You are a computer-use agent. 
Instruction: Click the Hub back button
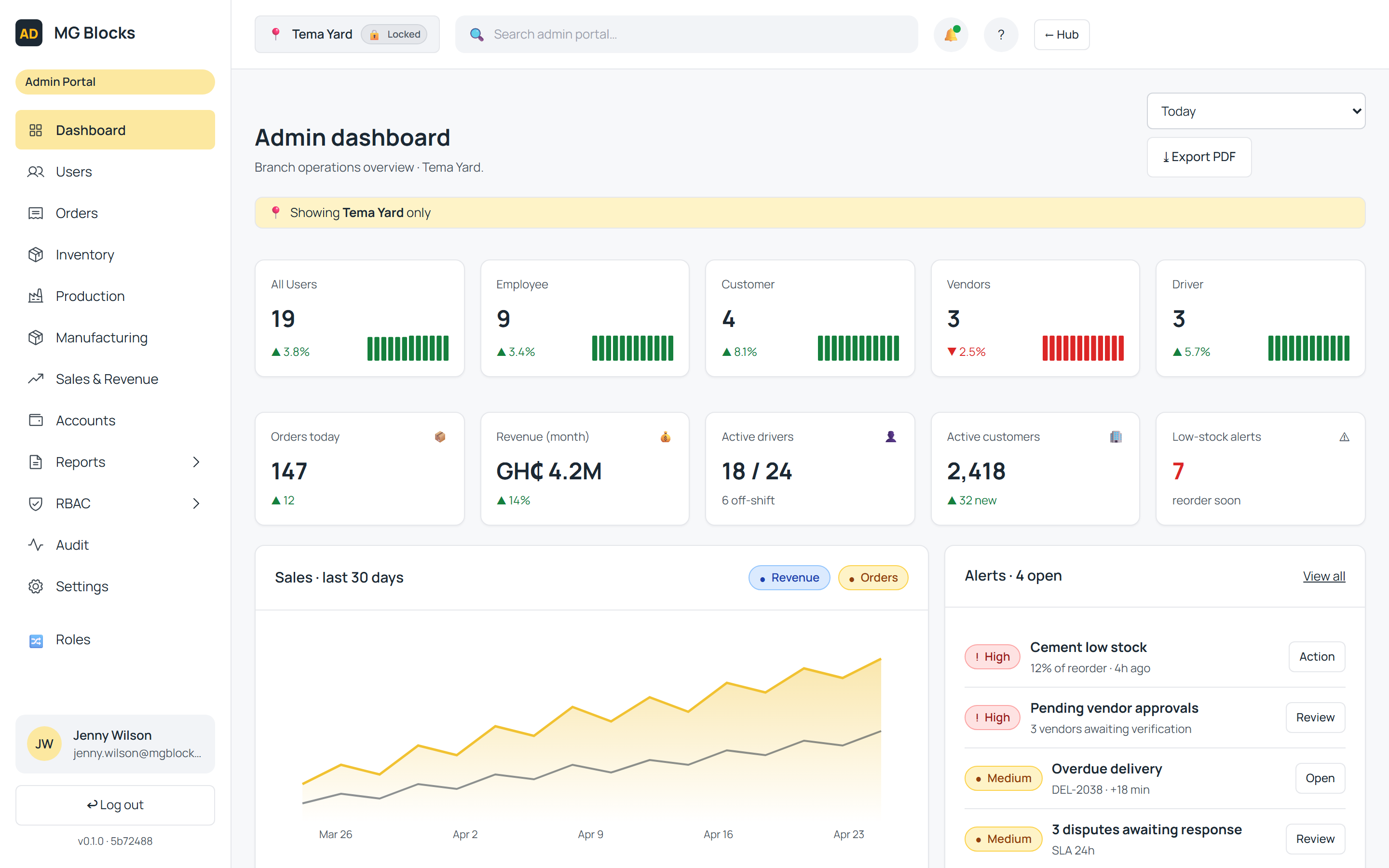(x=1062, y=34)
